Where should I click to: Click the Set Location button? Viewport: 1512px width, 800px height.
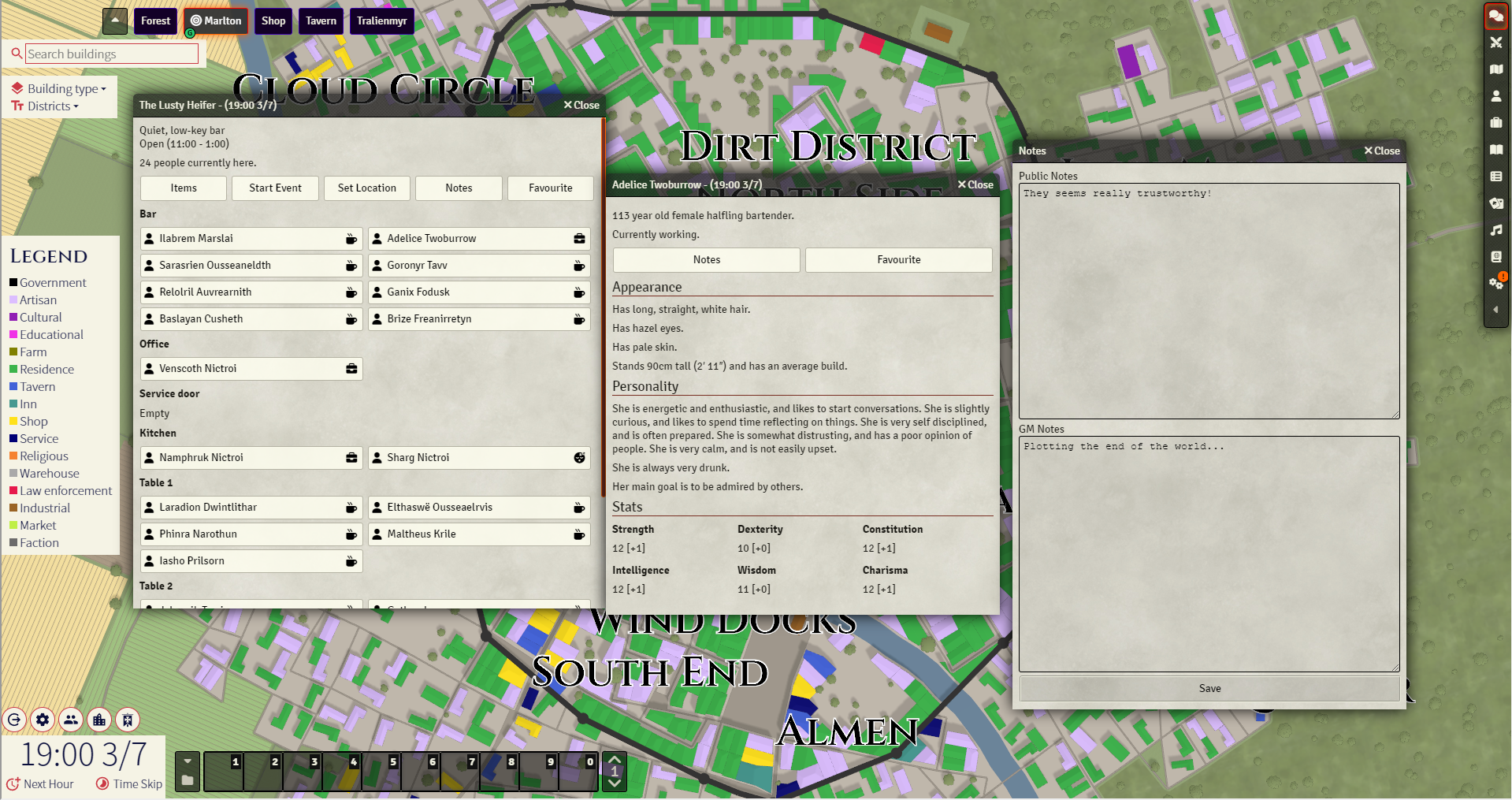367,188
